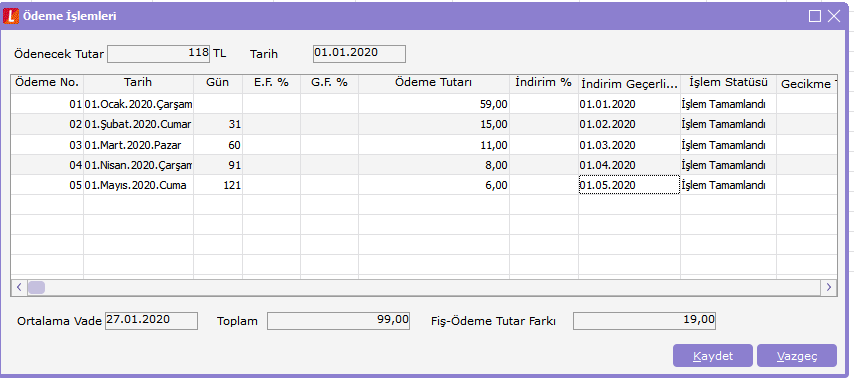Viewport: 854px width, 380px height.
Task: Select the İşlem Statüsü column header
Action: 728,83
